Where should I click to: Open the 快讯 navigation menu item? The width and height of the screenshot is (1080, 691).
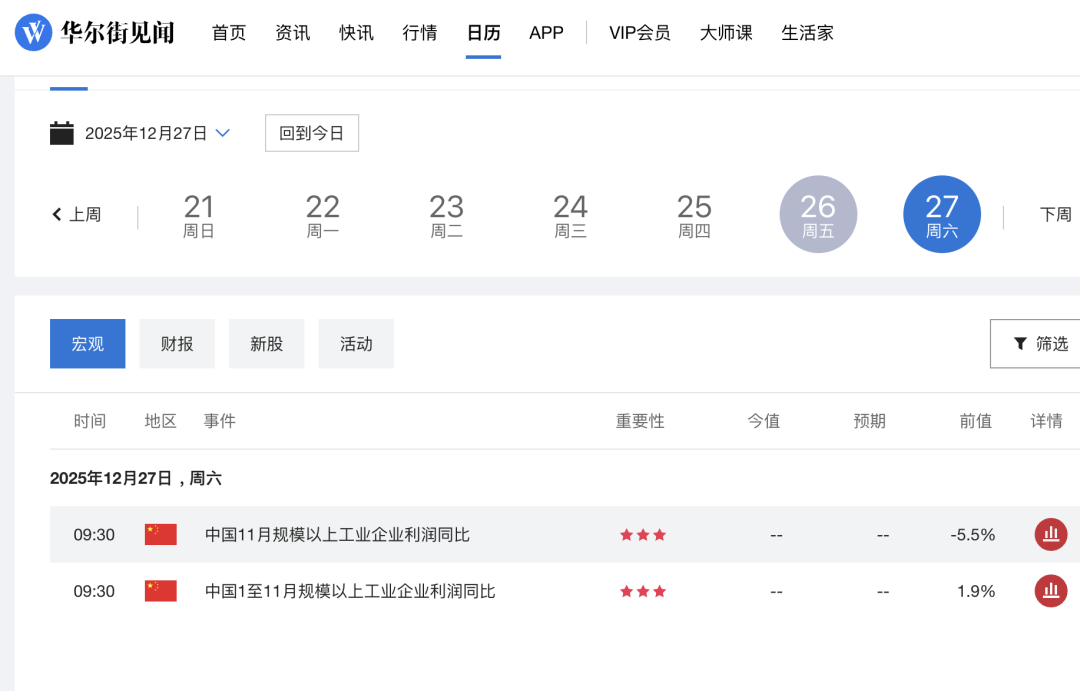356,33
